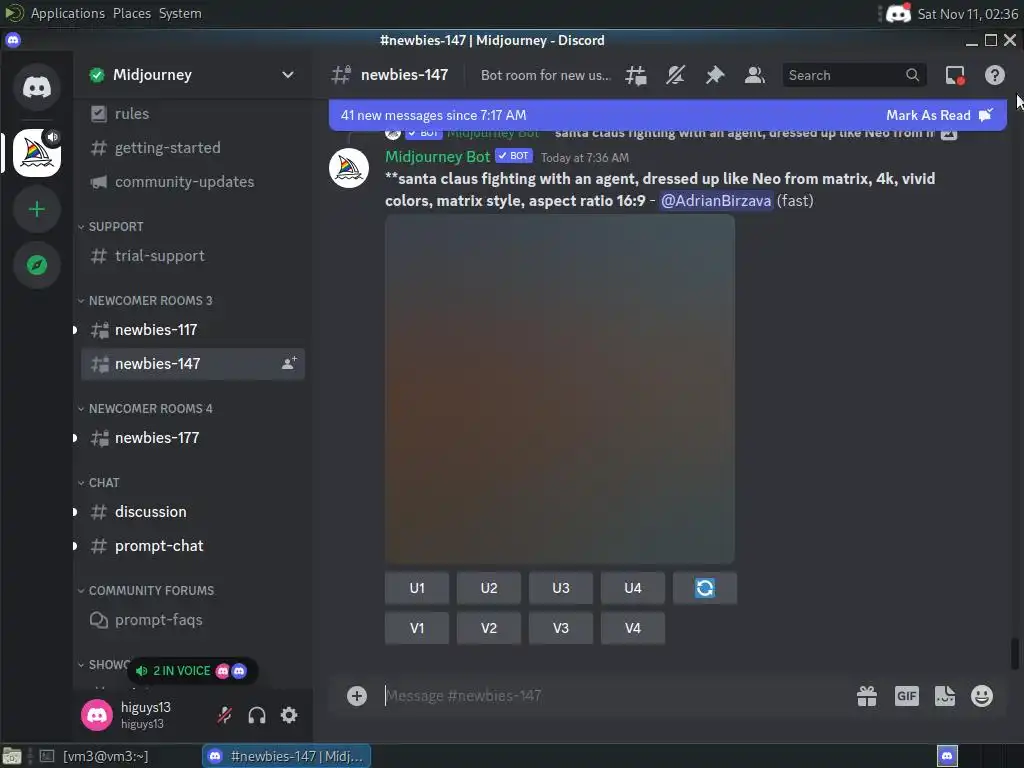Click the Message #newbies-147 input box

click(614, 696)
